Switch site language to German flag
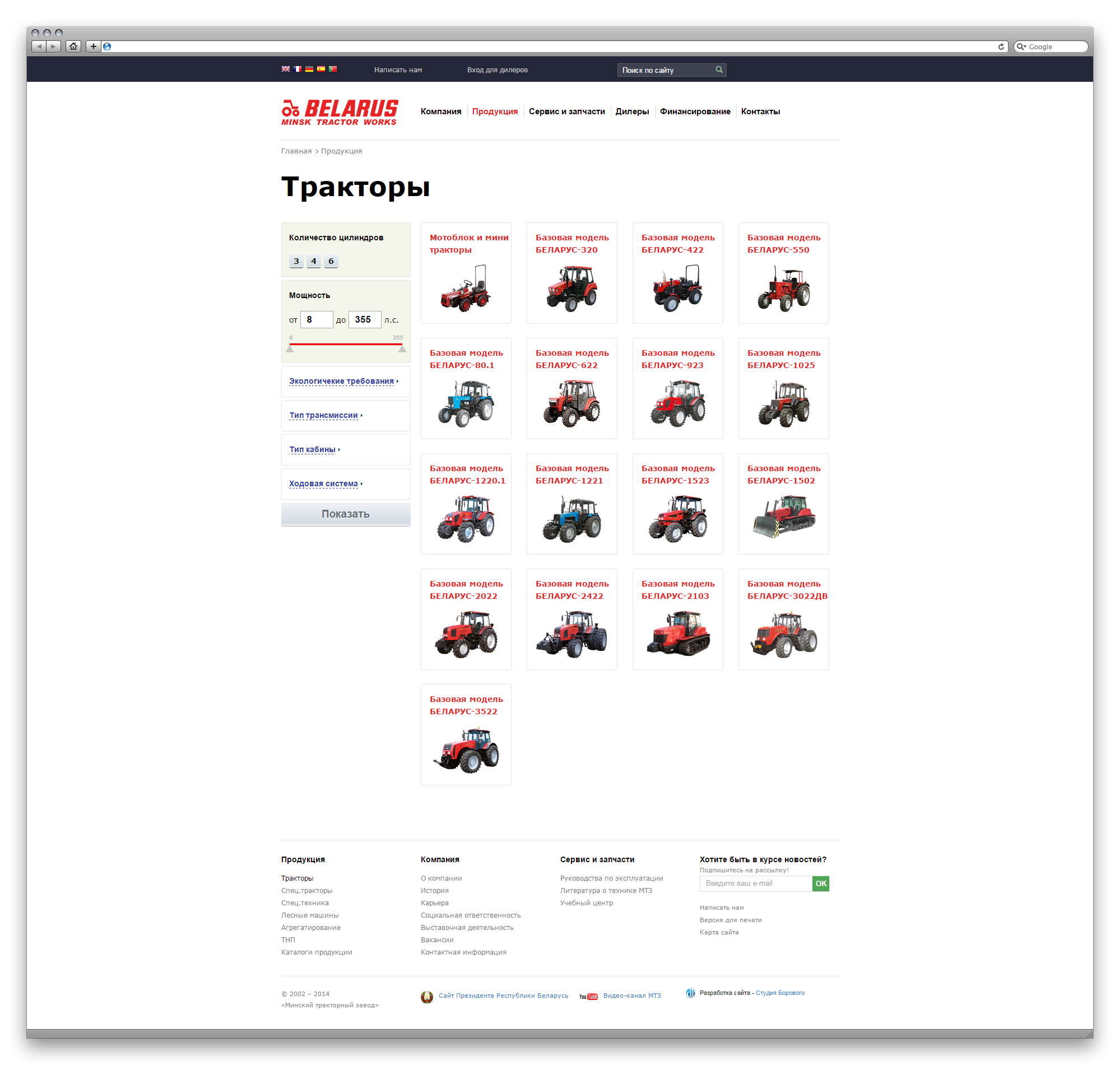This screenshot has height=1065, width=1120. (x=309, y=69)
